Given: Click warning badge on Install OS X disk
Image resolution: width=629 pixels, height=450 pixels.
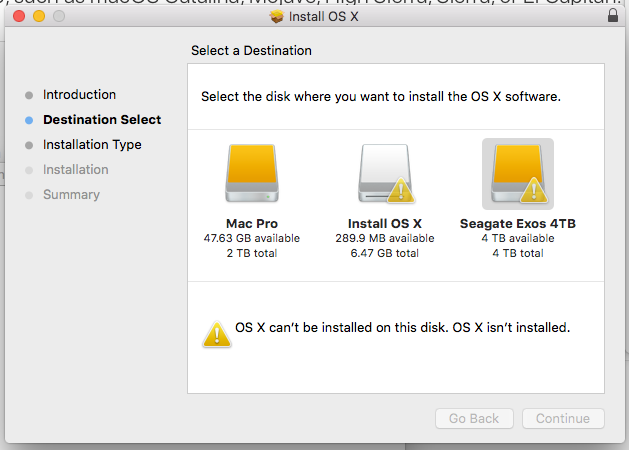Looking at the screenshot, I should pyautogui.click(x=401, y=190).
